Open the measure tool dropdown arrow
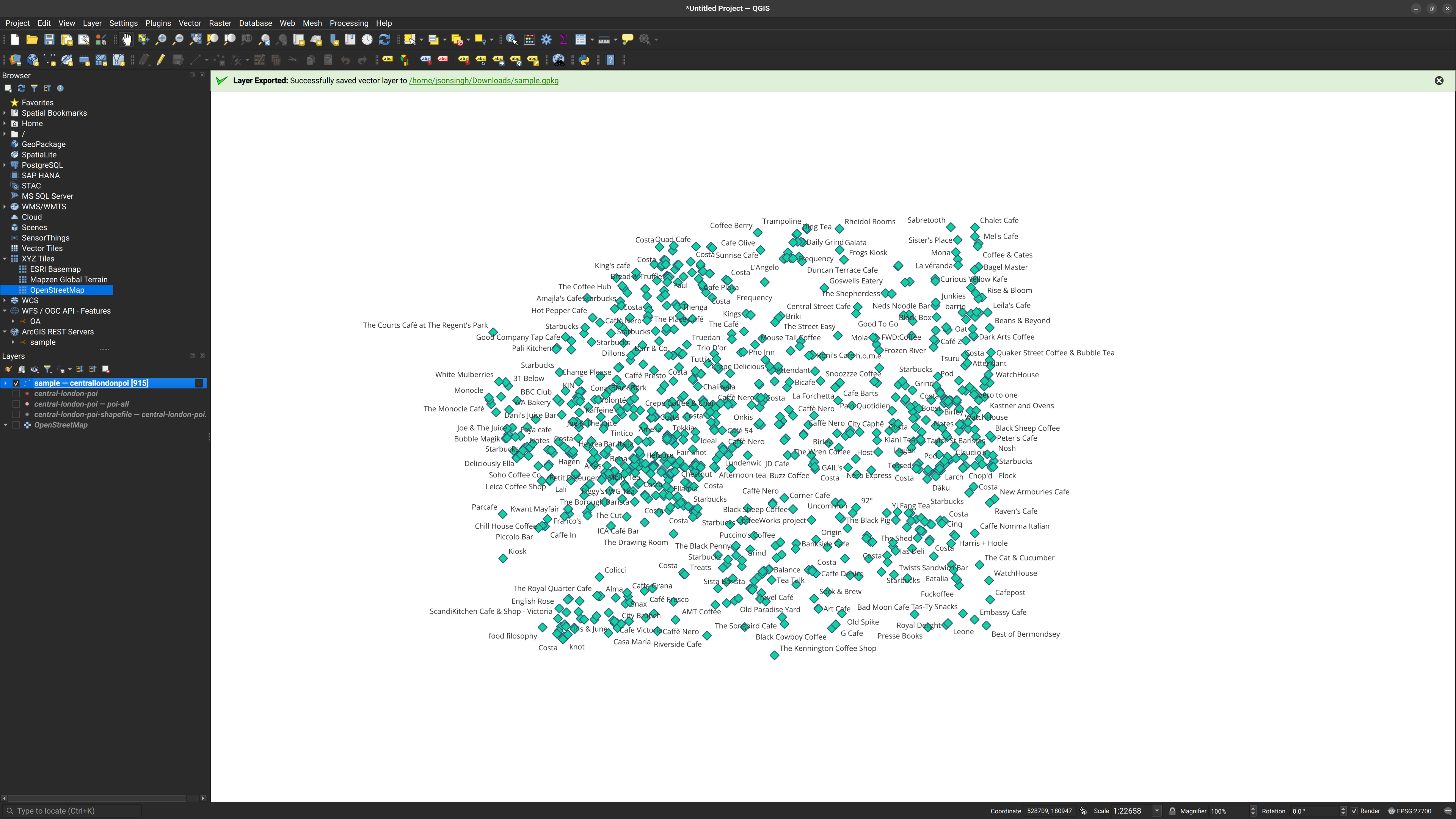This screenshot has height=819, width=1456. [615, 39]
